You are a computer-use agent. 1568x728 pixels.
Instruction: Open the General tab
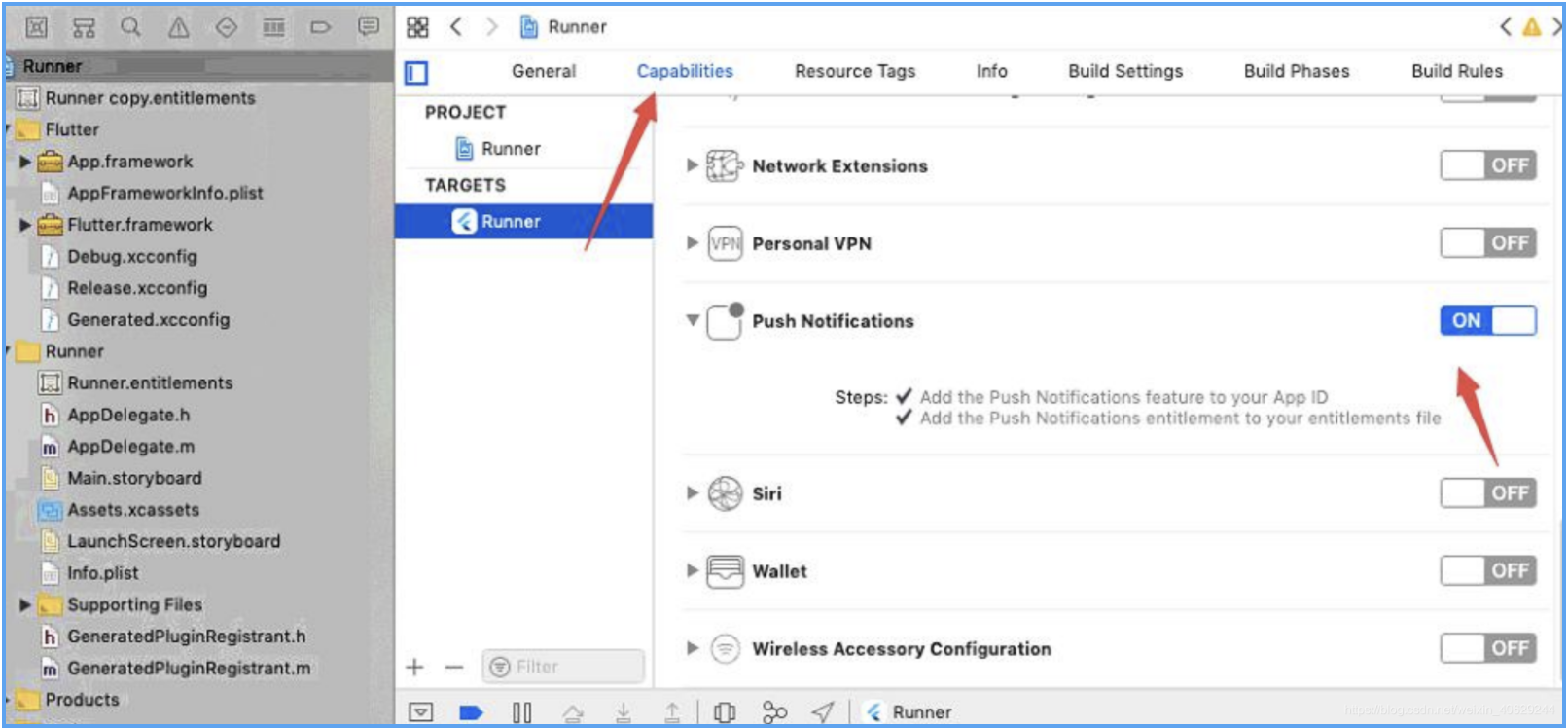[x=544, y=71]
